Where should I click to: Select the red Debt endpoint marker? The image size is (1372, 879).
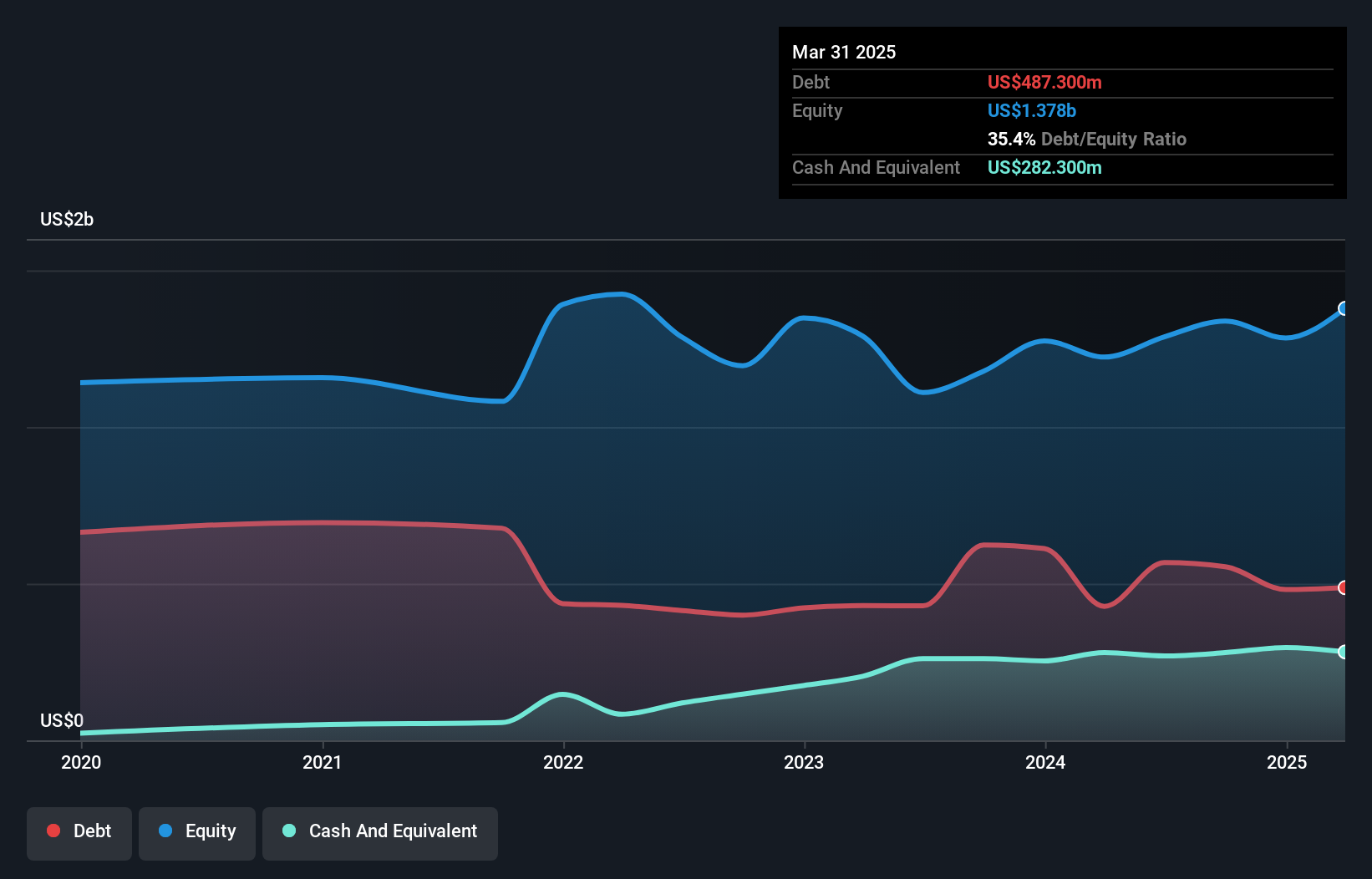[1344, 587]
